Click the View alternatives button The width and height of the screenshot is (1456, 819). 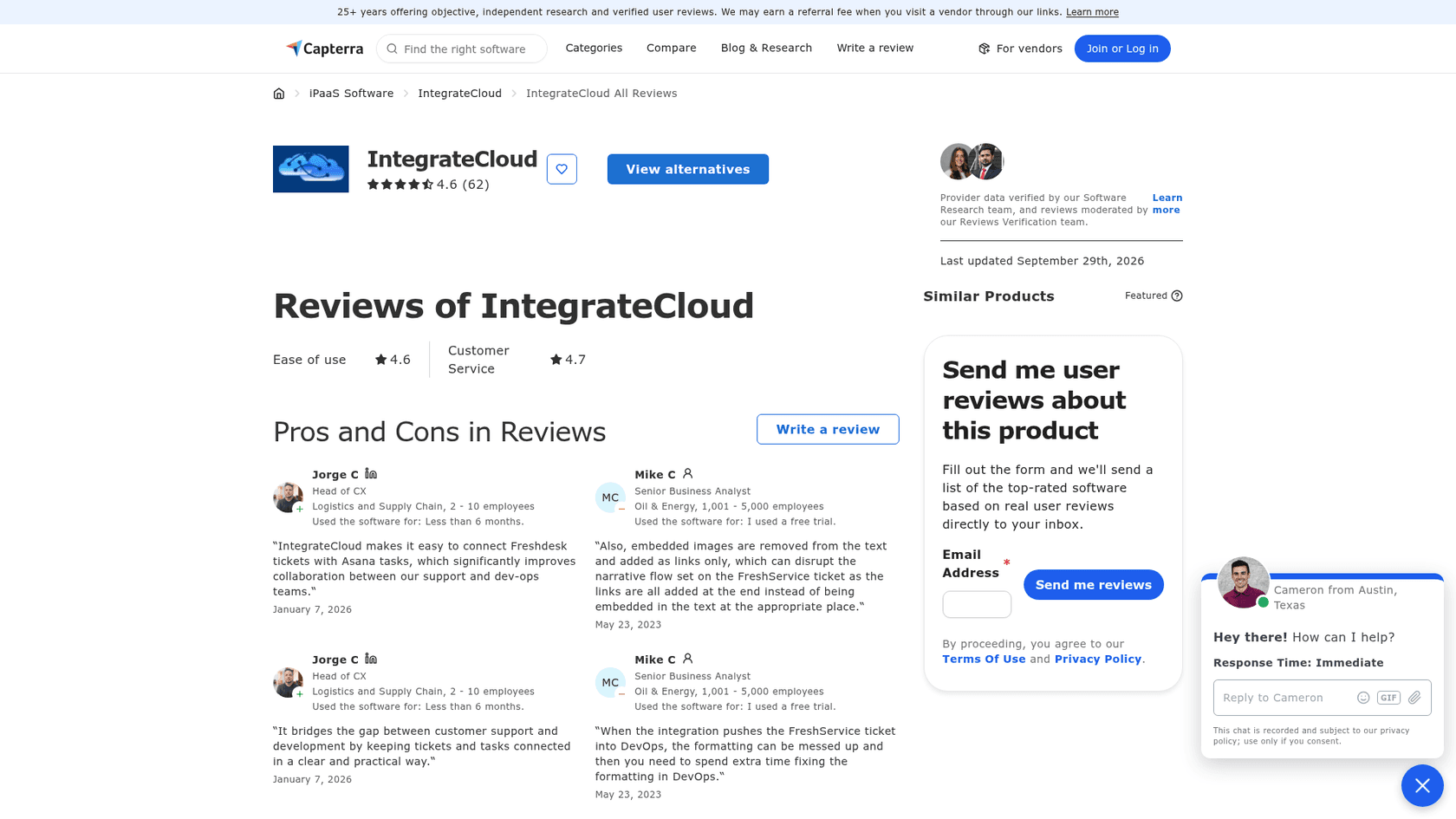[x=687, y=169]
